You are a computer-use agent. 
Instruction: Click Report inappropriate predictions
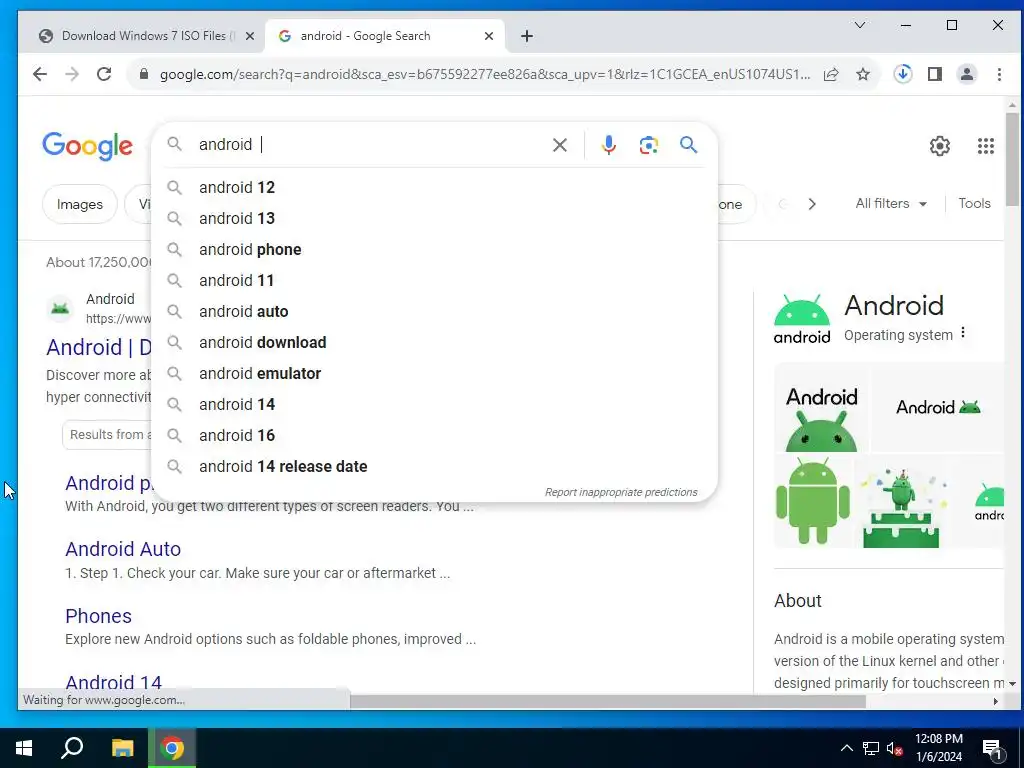(621, 492)
